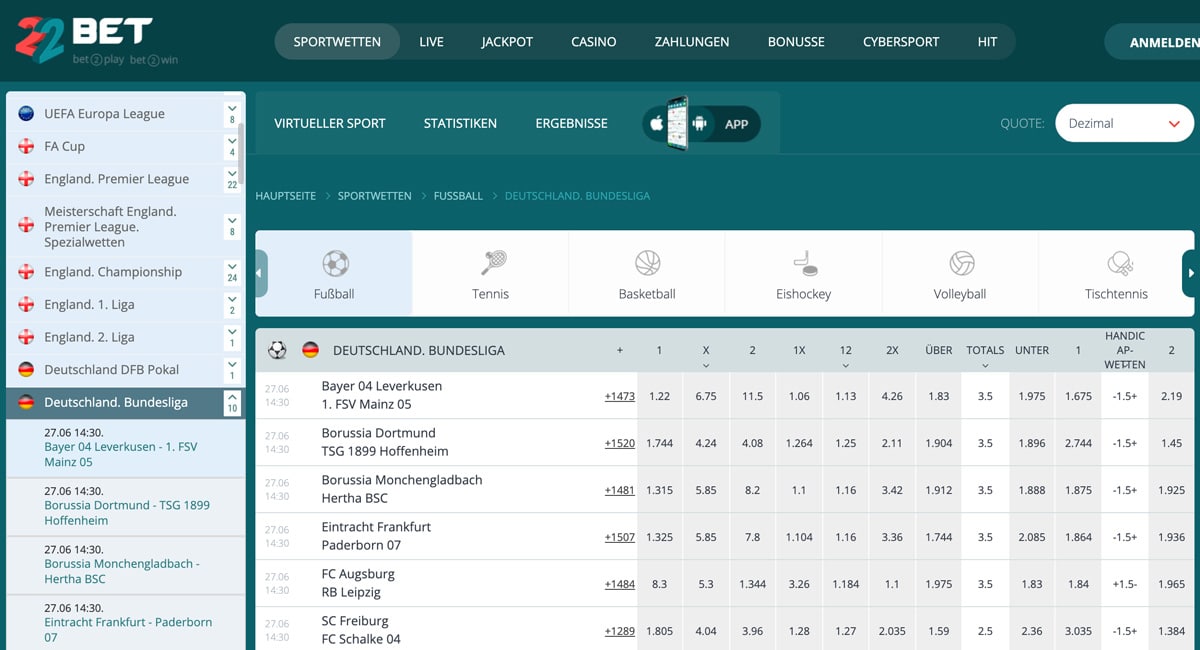Click FA Cup England flag icon
The image size is (1200, 650).
26,146
